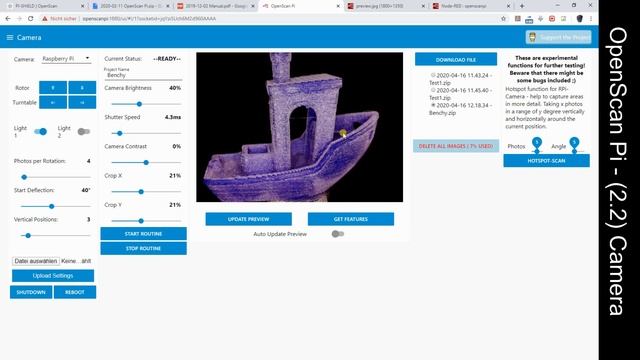Click the Camera Contrast slider handle
Viewport: 640px width, 360px height.
146,162
